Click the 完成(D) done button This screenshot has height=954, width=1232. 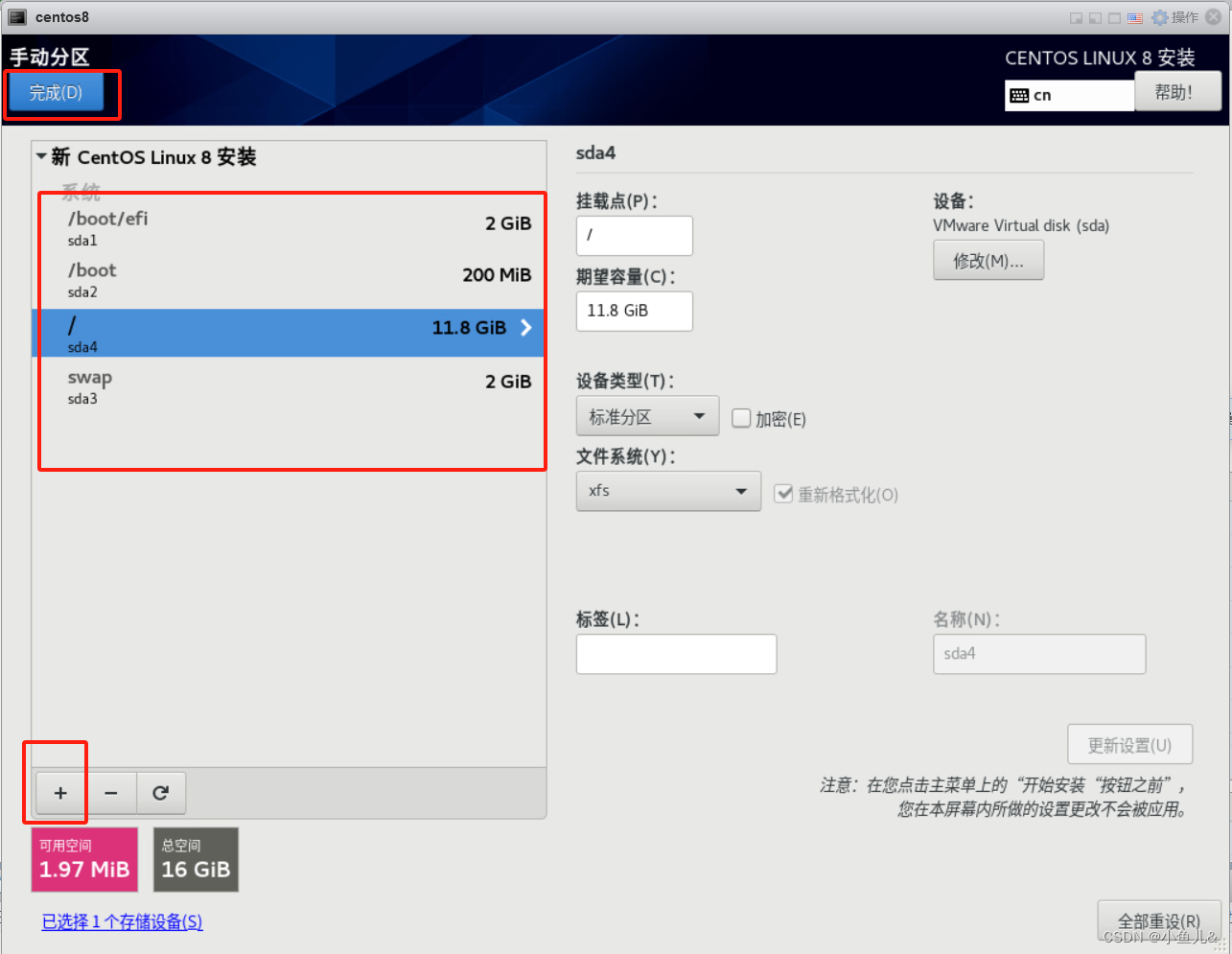pyautogui.click(x=57, y=93)
